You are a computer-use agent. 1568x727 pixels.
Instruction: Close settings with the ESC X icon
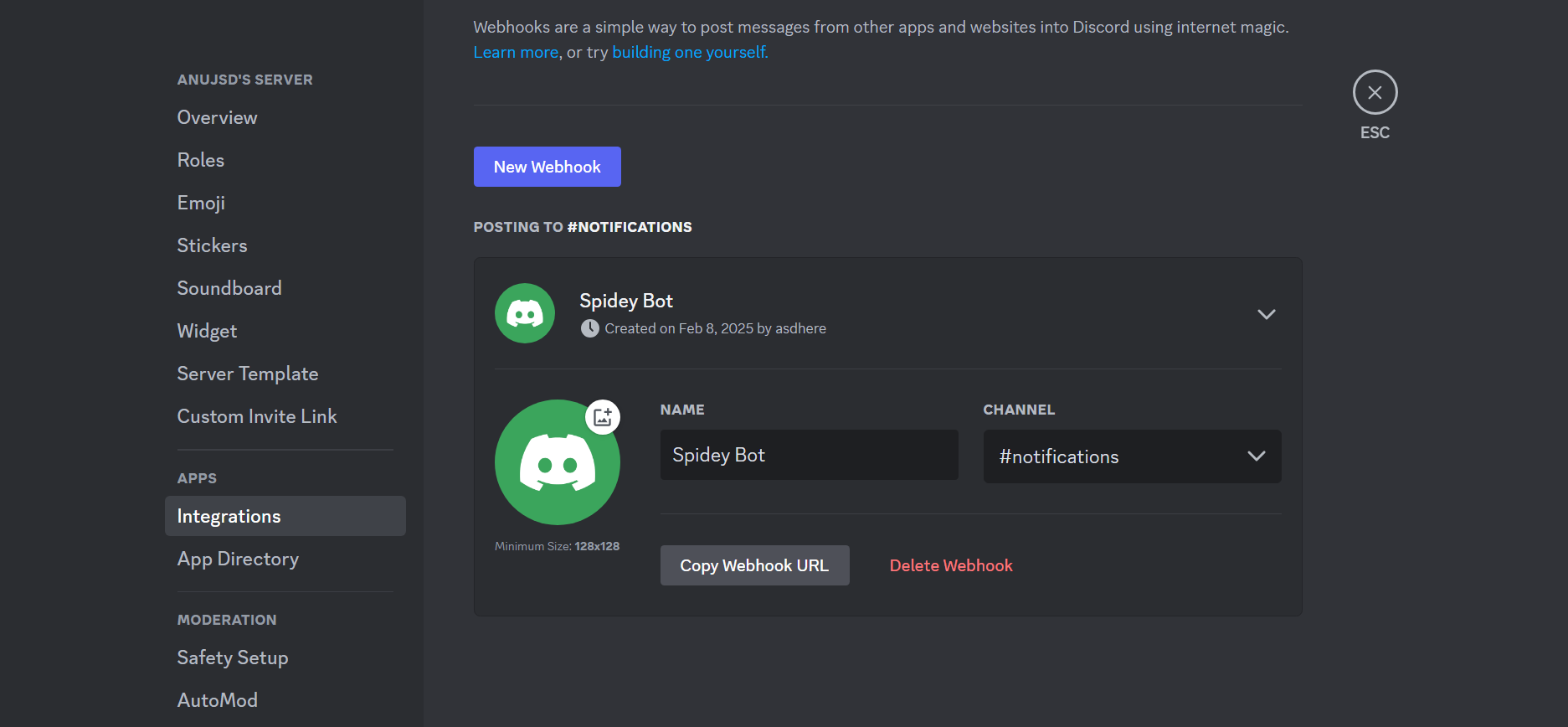click(x=1375, y=92)
